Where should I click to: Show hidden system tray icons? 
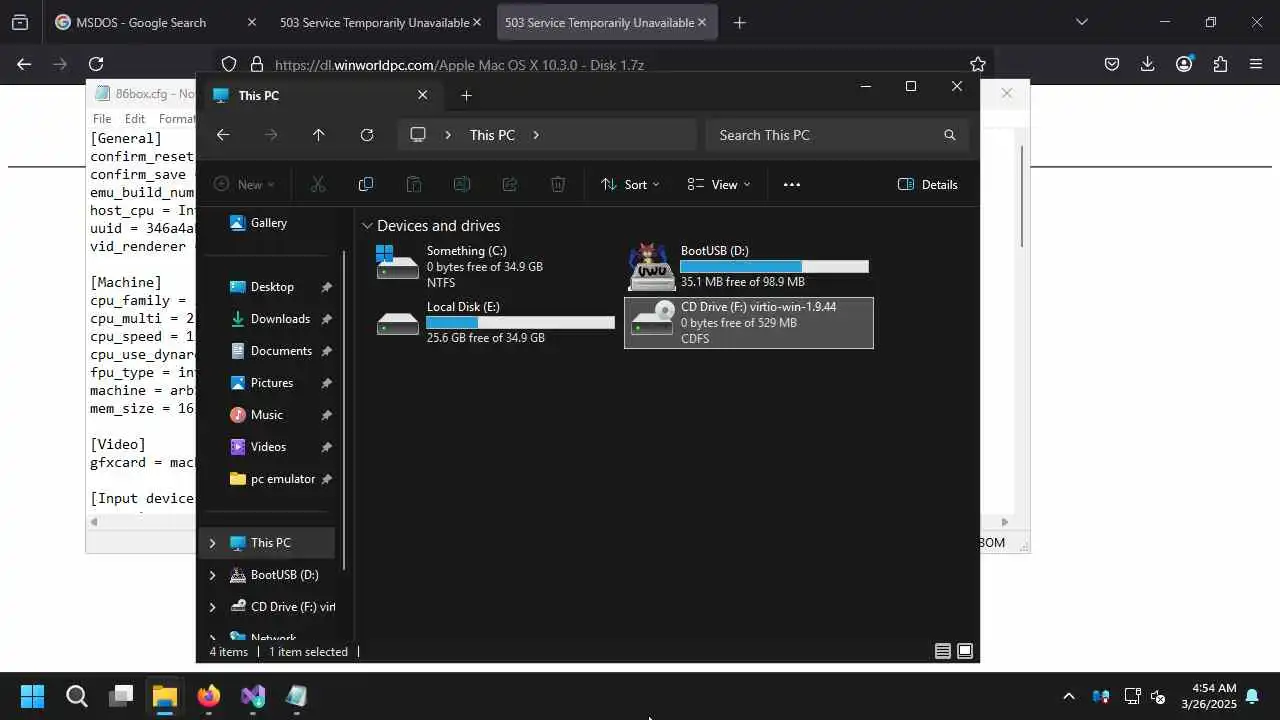[x=1069, y=696]
